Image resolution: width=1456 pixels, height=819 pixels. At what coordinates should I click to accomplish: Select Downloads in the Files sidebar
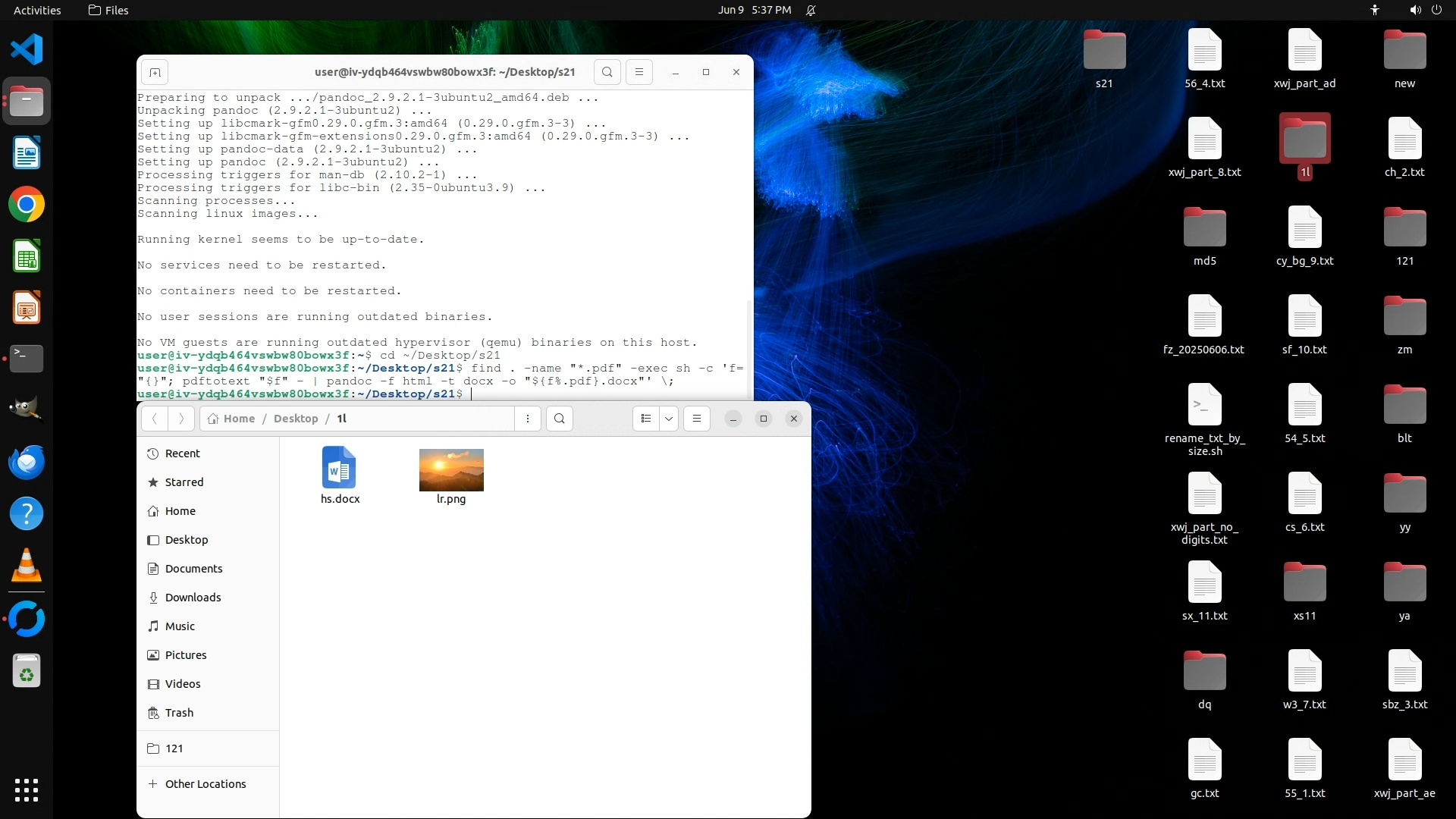pyautogui.click(x=193, y=598)
